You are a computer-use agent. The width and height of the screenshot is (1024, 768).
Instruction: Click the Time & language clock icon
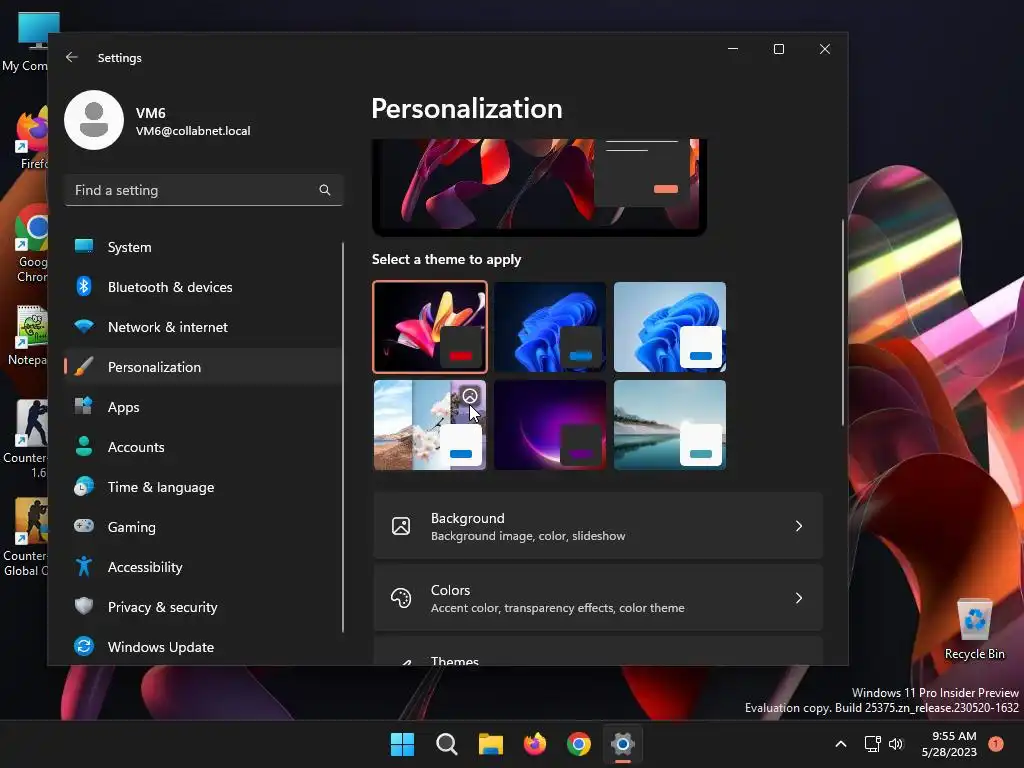[x=84, y=487]
